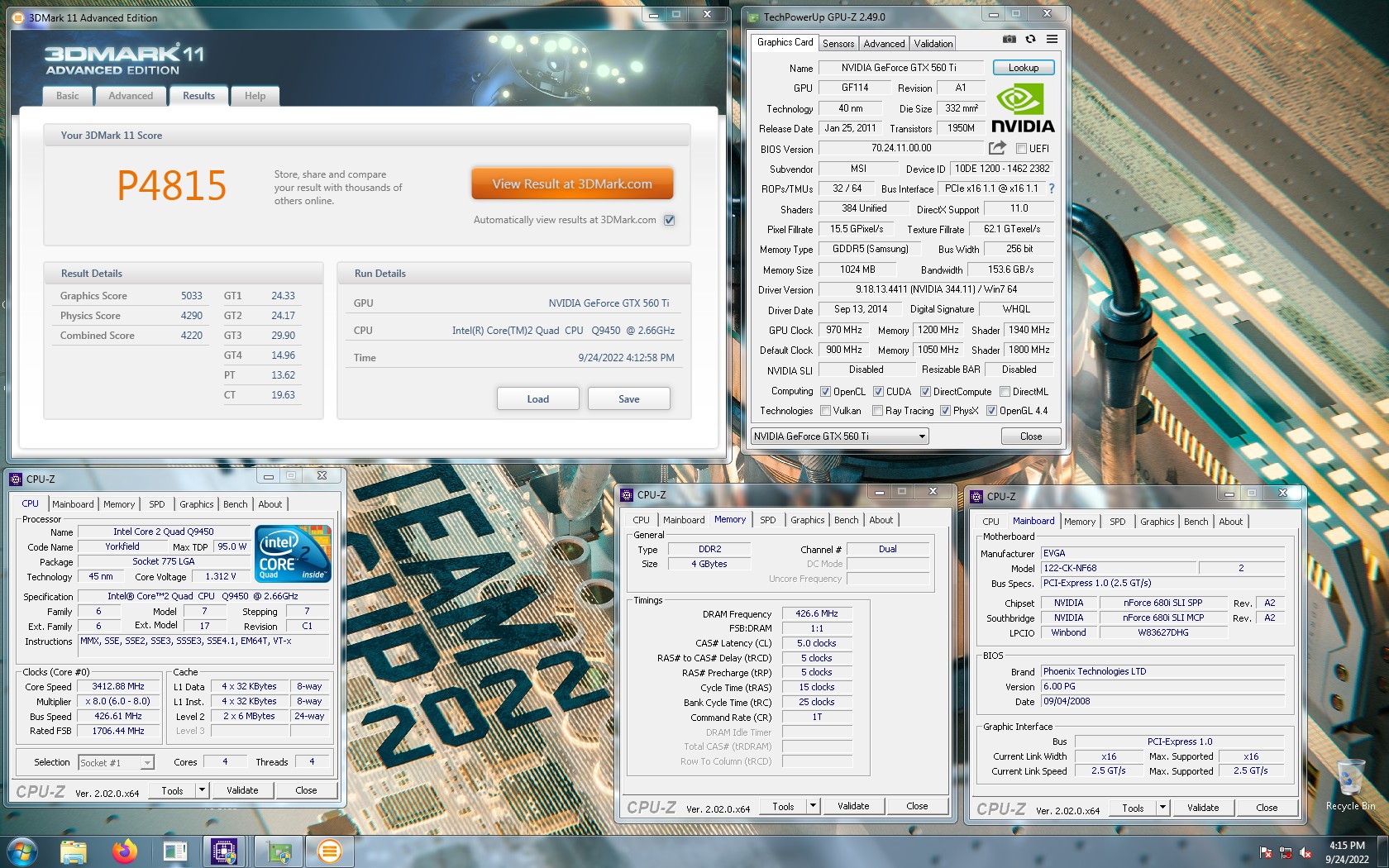Open Tools dropdown arrow in CPU-Z CPU window
This screenshot has height=868, width=1389.
click(201, 790)
